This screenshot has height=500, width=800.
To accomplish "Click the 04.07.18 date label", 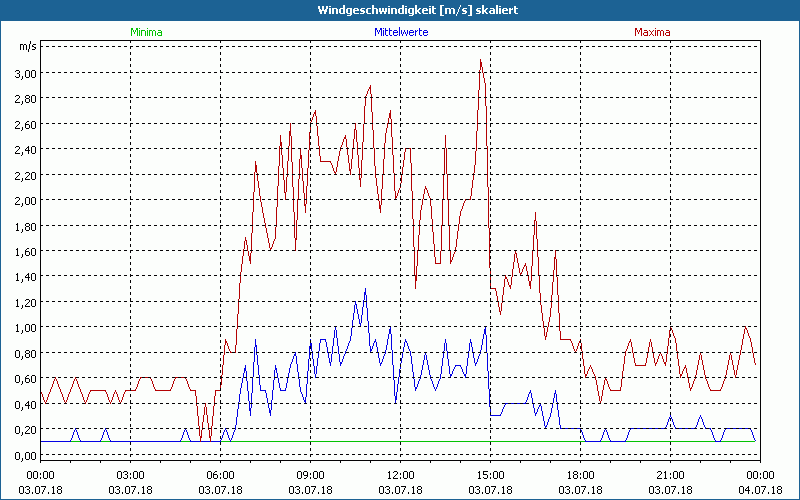I will (x=759, y=490).
